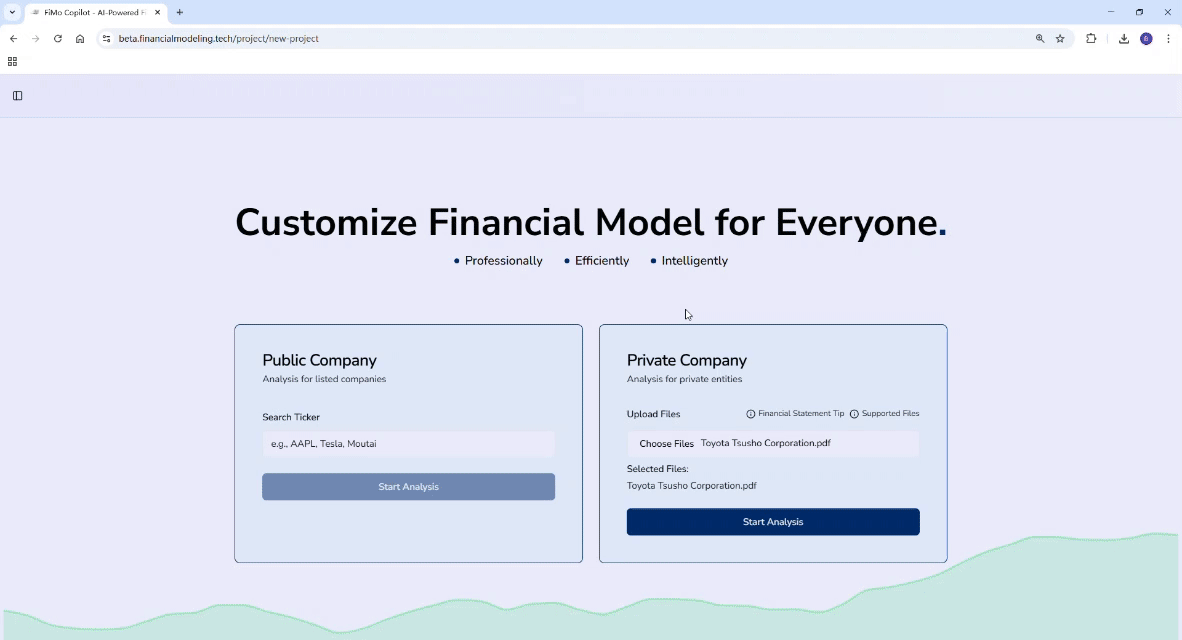This screenshot has width=1182, height=640.
Task: Toggle the sidebar panel icon below the address bar
Action: [17, 95]
